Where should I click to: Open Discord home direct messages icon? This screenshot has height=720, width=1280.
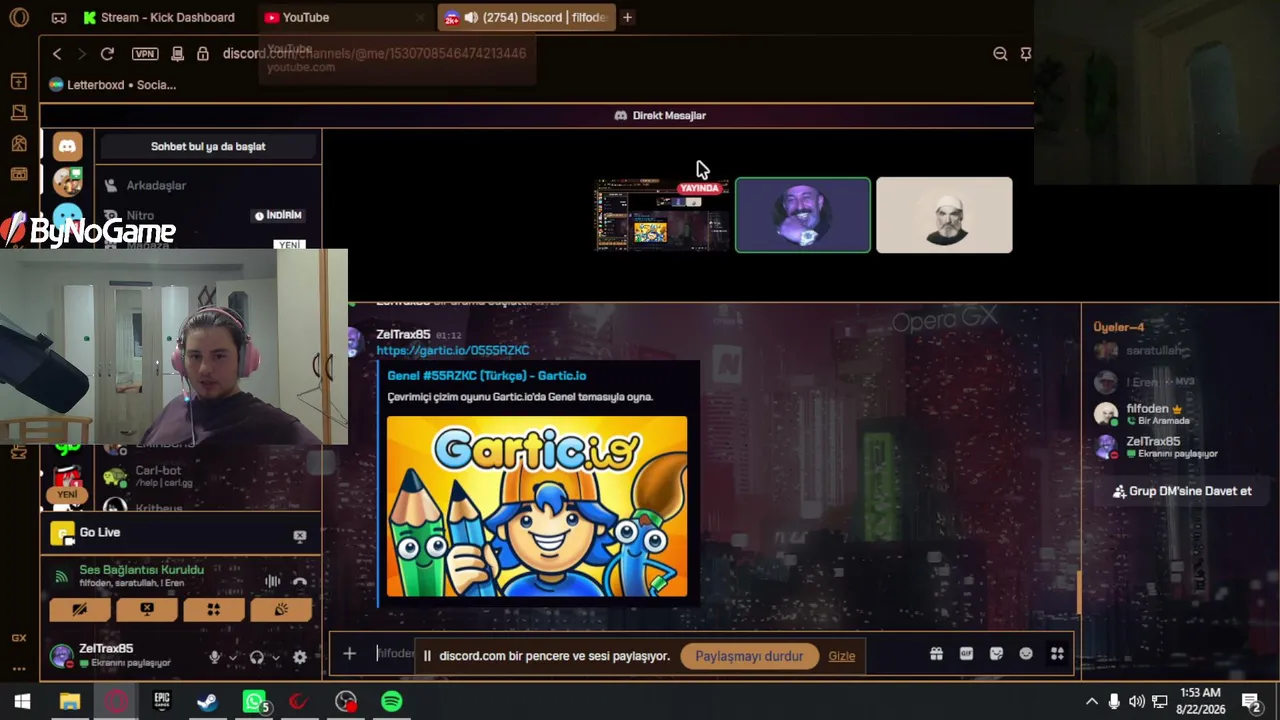click(67, 146)
